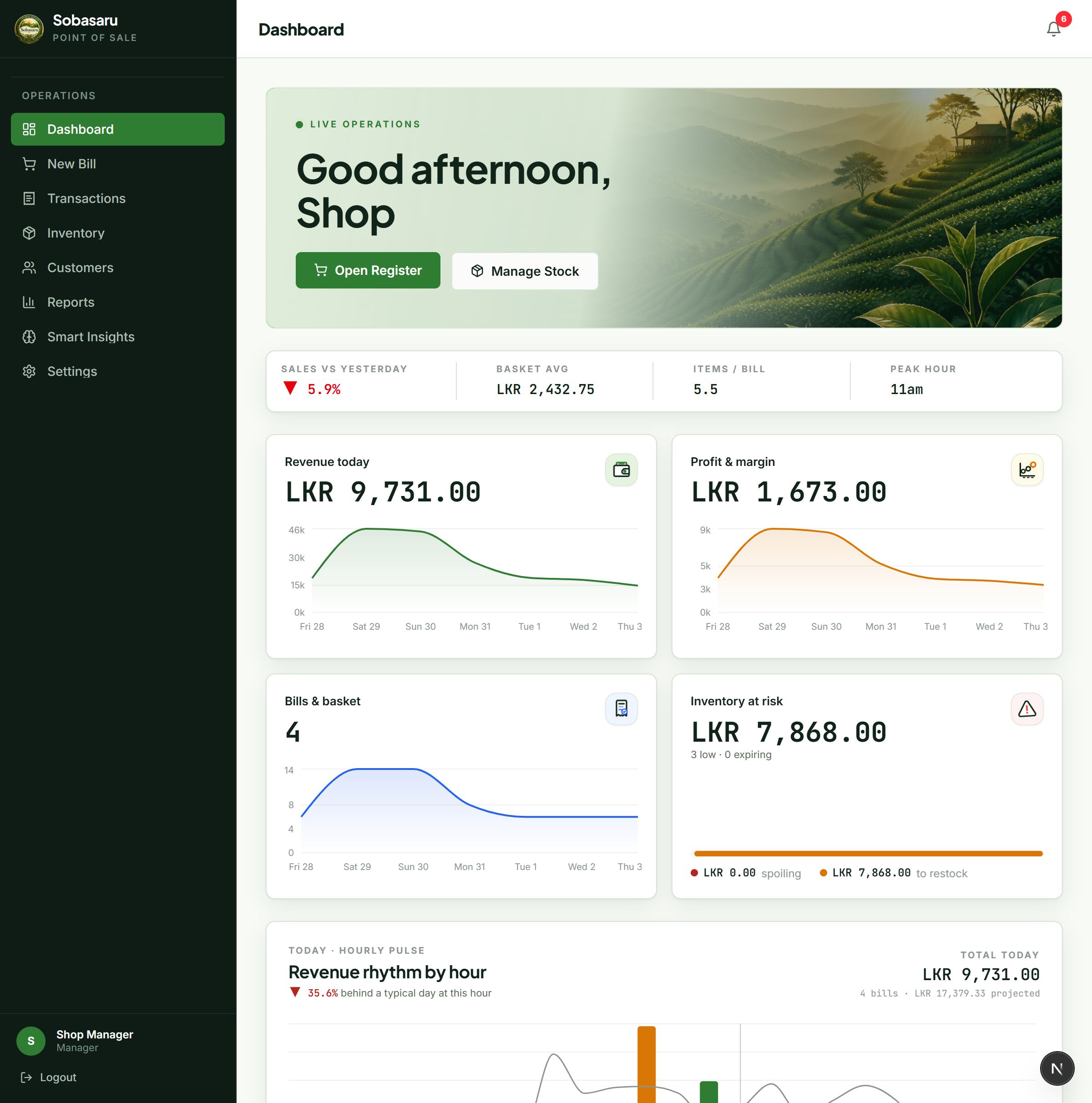The image size is (1092, 1103).
Task: Click the Inventory box icon
Action: [29, 233]
